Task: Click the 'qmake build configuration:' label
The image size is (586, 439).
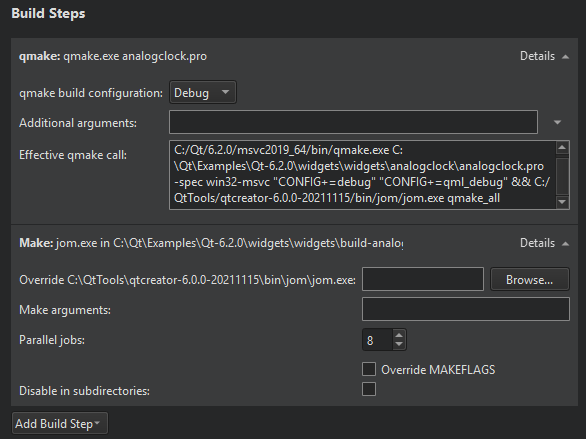Action: pos(91,93)
